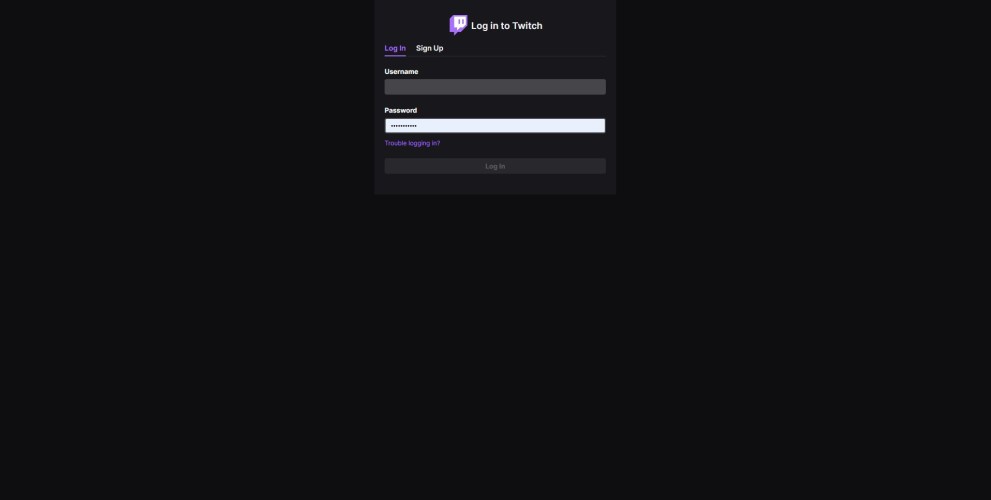This screenshot has height=500, width=991.
Task: Focus the Username input field
Action: point(495,87)
